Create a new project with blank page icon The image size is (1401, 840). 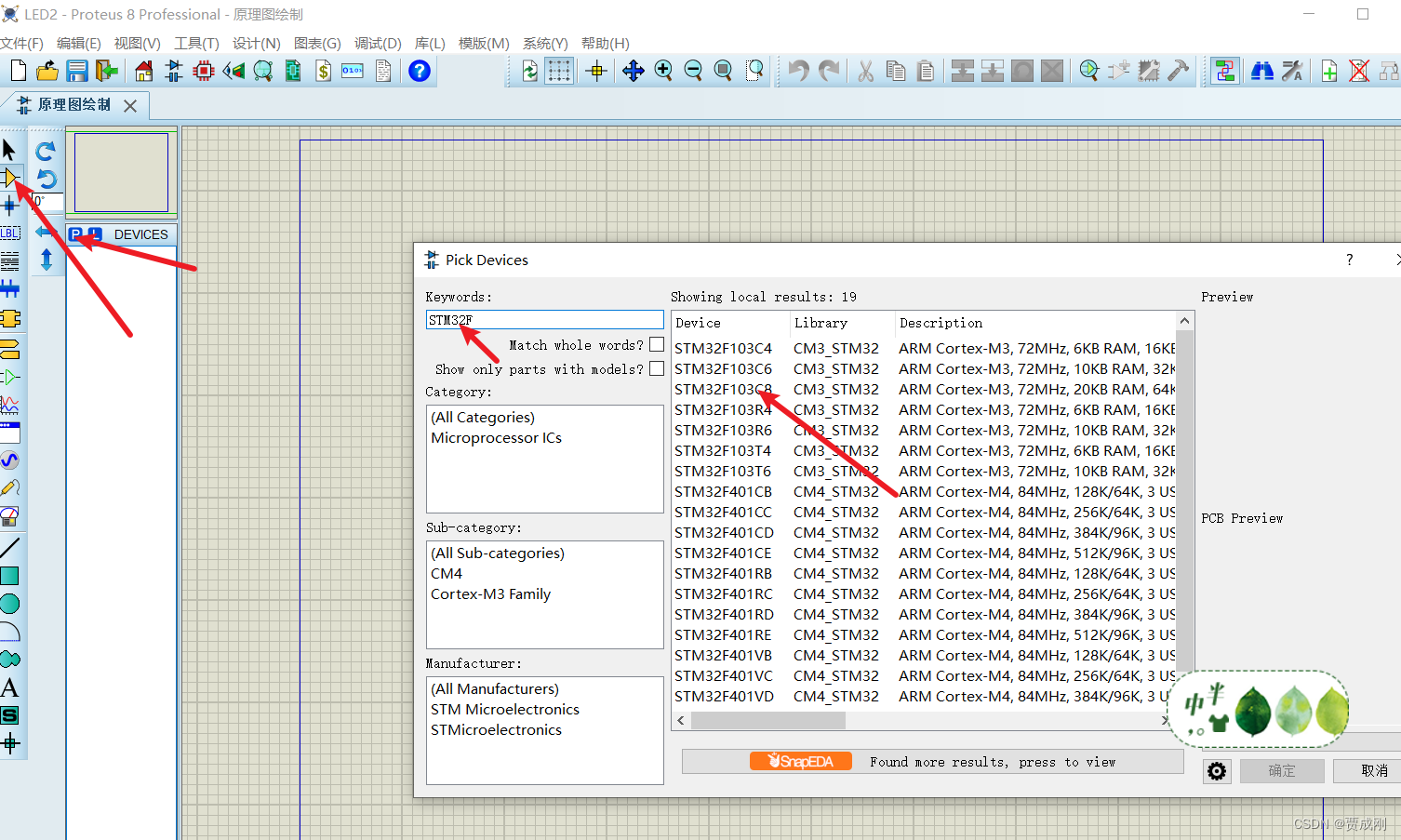[x=18, y=71]
